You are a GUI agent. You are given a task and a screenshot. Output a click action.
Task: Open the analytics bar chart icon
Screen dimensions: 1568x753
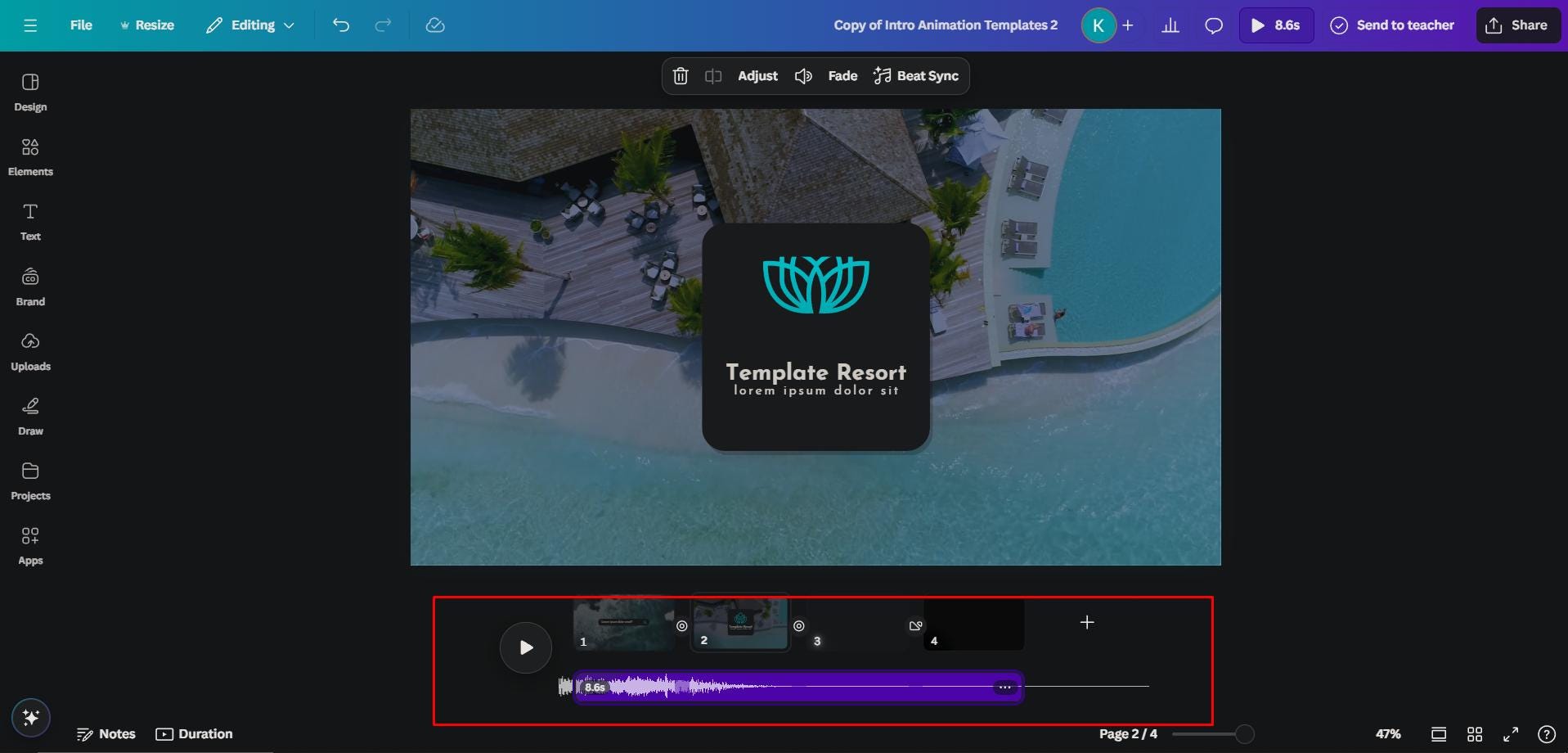coord(1170,25)
